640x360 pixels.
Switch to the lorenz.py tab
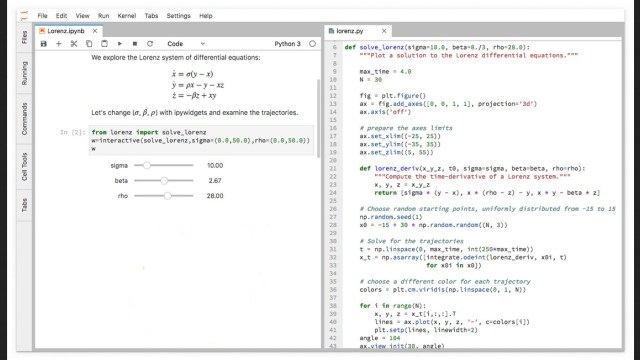point(350,31)
